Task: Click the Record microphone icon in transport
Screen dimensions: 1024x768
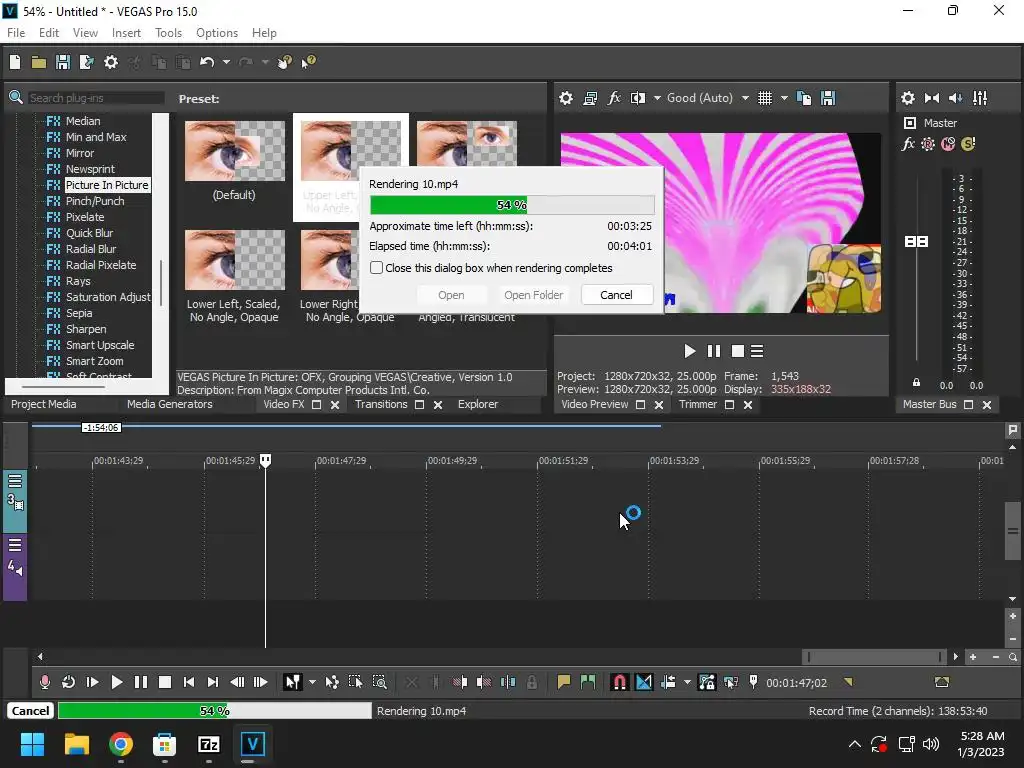Action: pyautogui.click(x=44, y=682)
